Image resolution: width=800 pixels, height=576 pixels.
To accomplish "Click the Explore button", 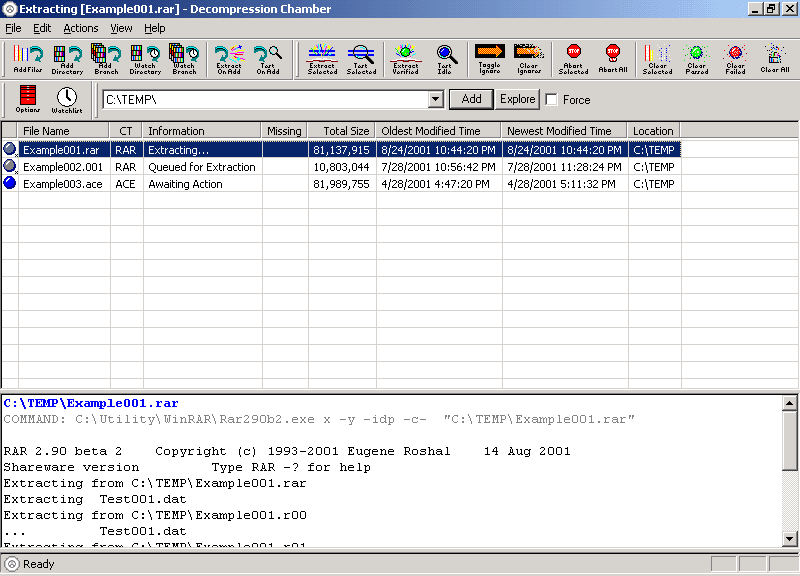I will (x=517, y=99).
